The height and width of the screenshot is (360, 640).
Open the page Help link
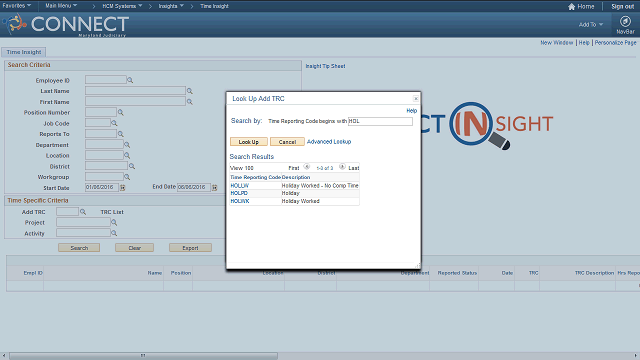[584, 42]
